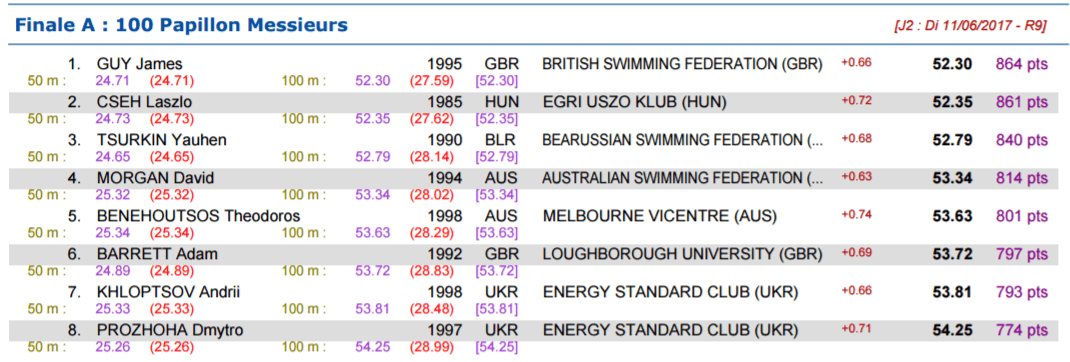This screenshot has width=1070, height=362.
Task: Click final time 52.35 in bold
Action: tap(952, 102)
